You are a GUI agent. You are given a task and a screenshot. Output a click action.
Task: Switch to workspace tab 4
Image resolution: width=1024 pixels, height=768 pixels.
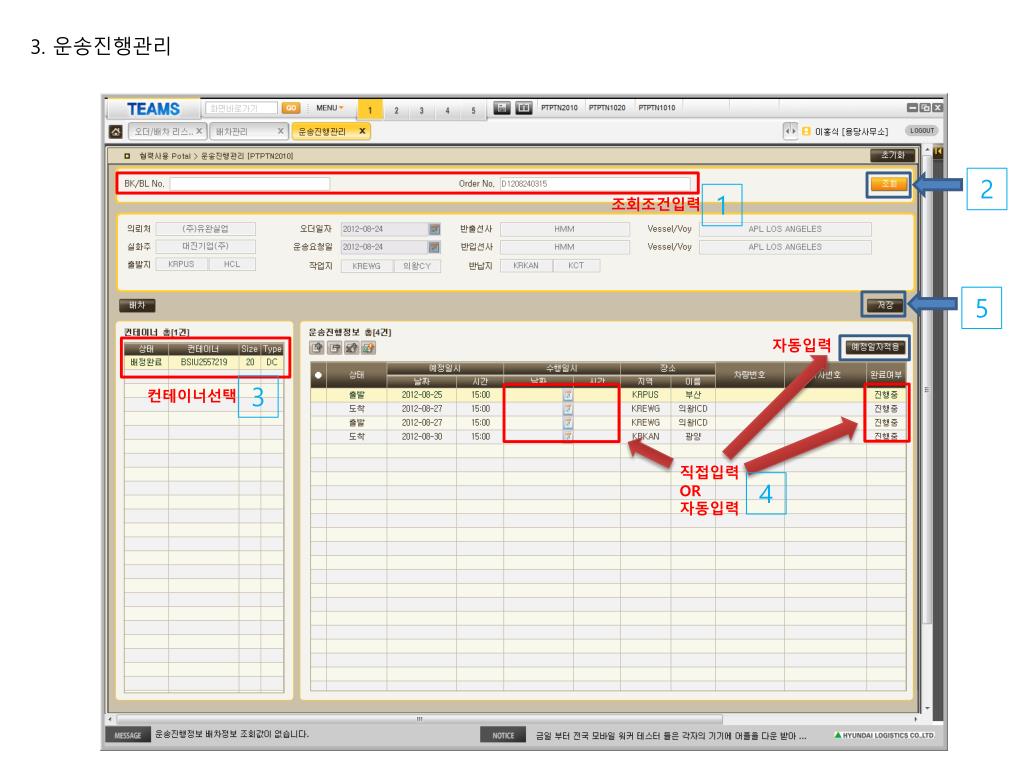pos(447,110)
